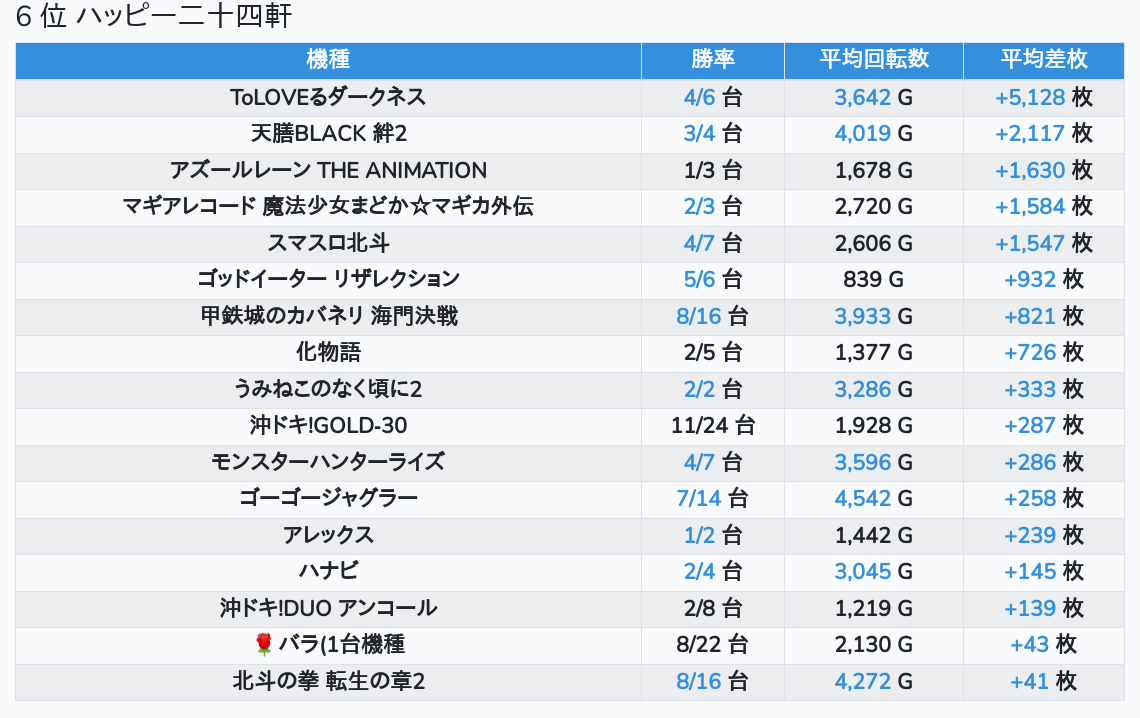This screenshot has height=718, width=1140.
Task: Click the 6位 ハッピー二十四軒 heading
Action: tap(154, 18)
